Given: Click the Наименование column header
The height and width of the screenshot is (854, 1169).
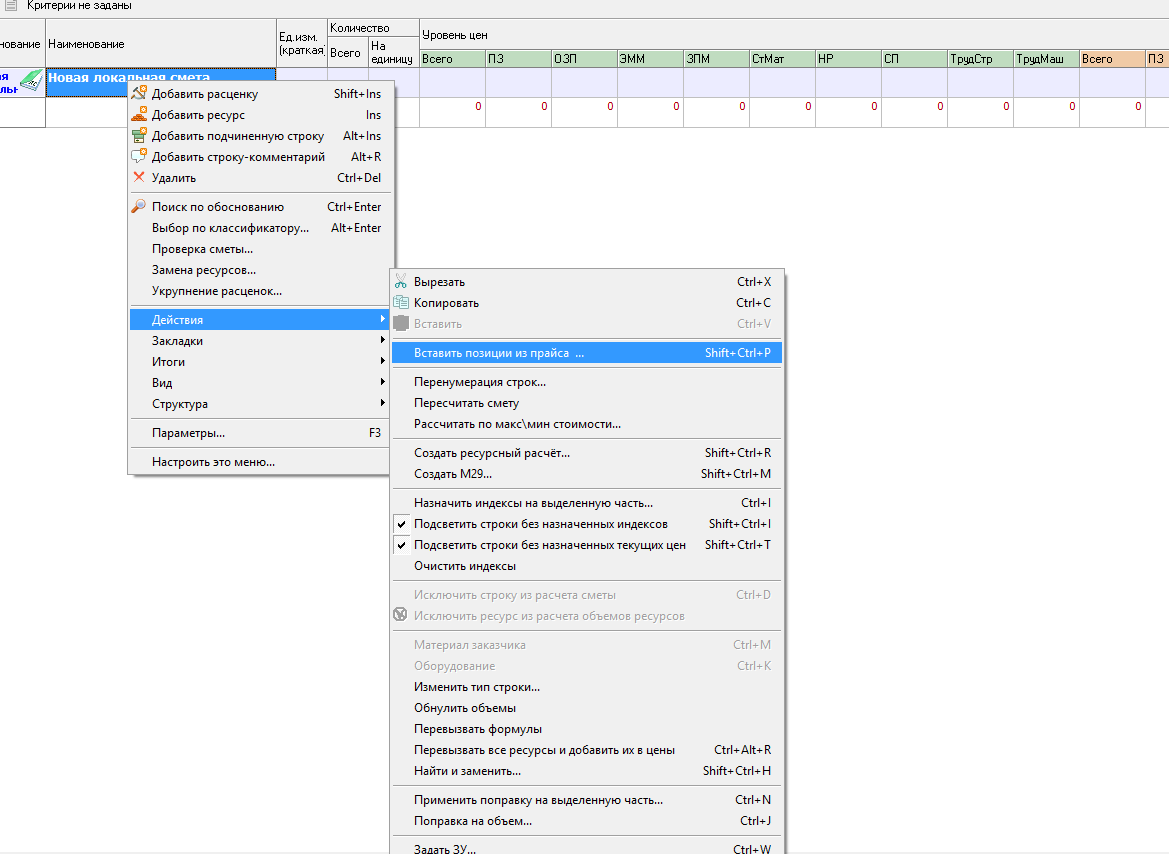Looking at the screenshot, I should click(160, 44).
